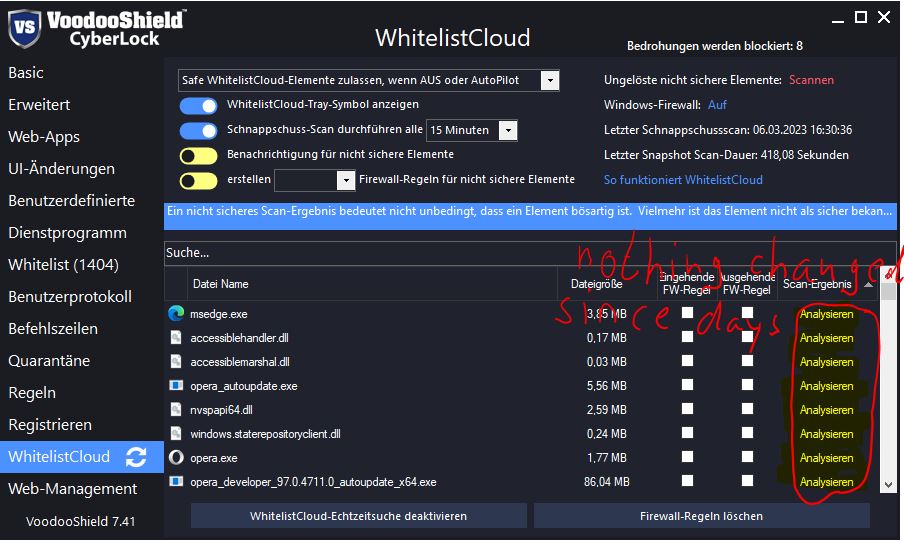This screenshot has height=542, width=904.
Task: Click the 5,56 MB size value
Action: (607, 386)
